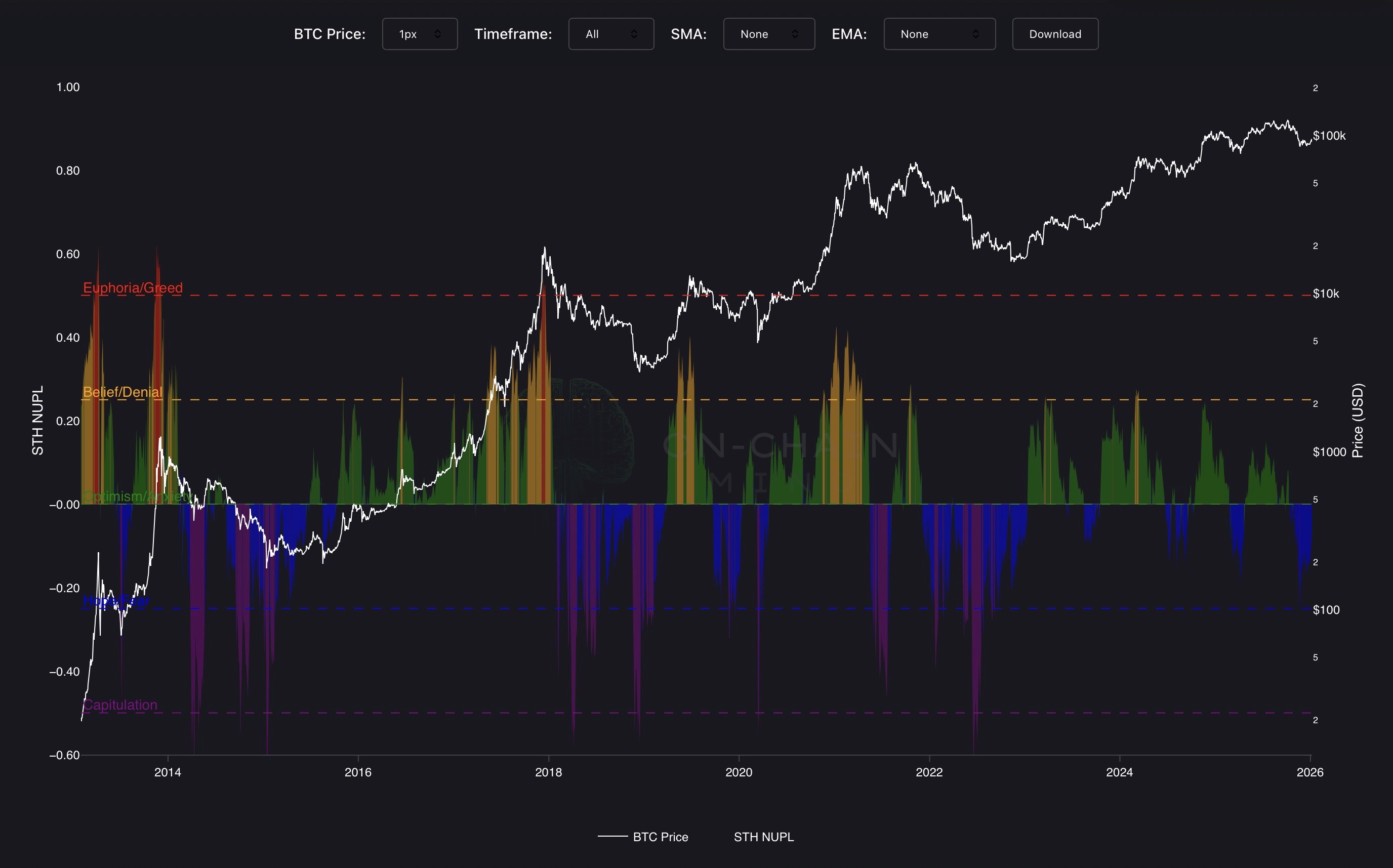The width and height of the screenshot is (1393, 868).
Task: Open the BTC Price line width dropdown
Action: click(x=420, y=34)
